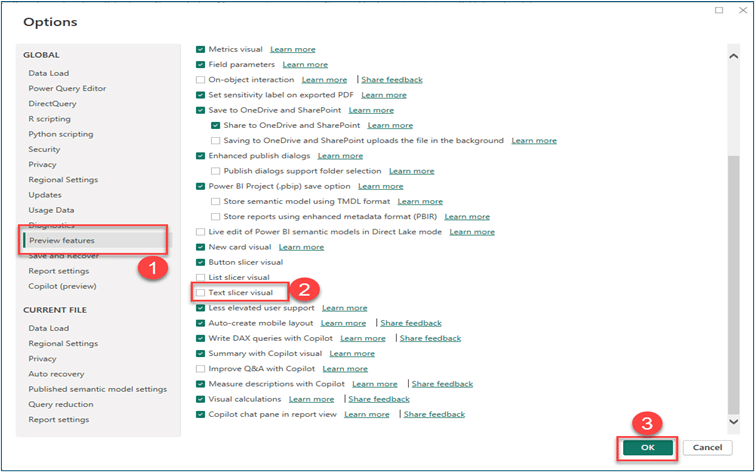The height and width of the screenshot is (472, 755).
Task: Enable the Text slicer visual checkbox
Action: pyautogui.click(x=201, y=292)
